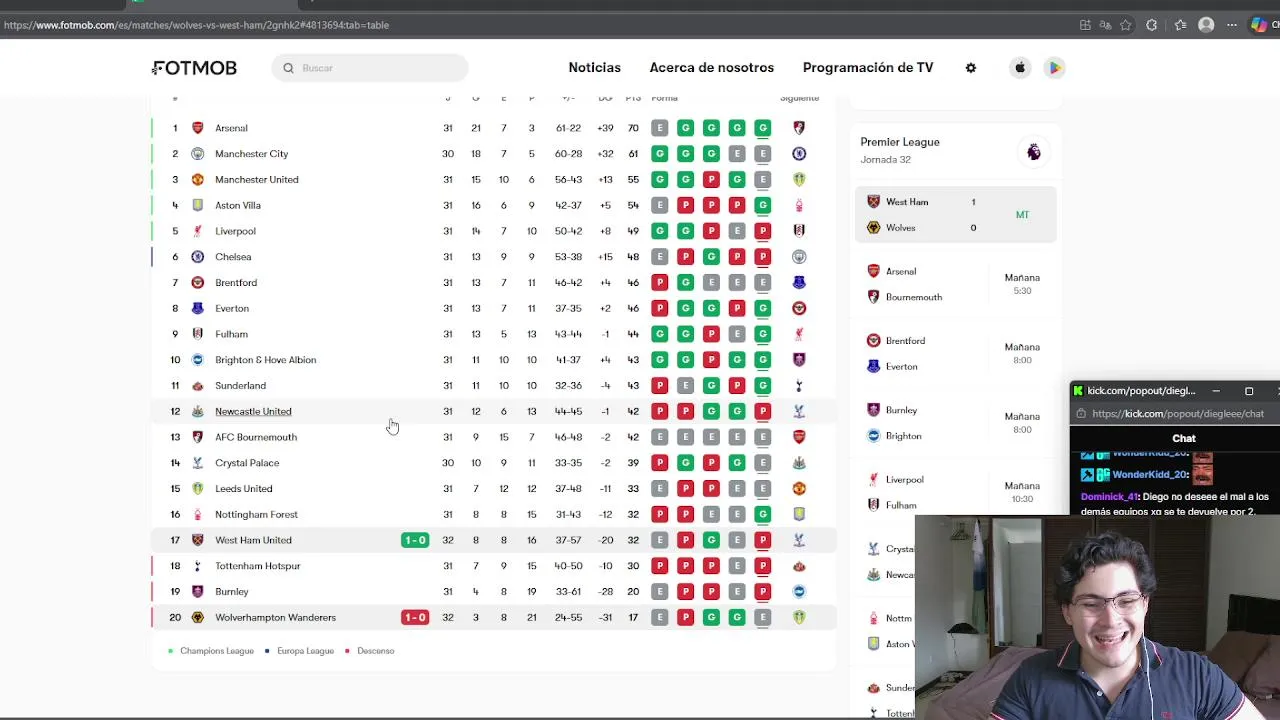The height and width of the screenshot is (720, 1280).
Task: Click the FotMob logo
Action: click(194, 68)
